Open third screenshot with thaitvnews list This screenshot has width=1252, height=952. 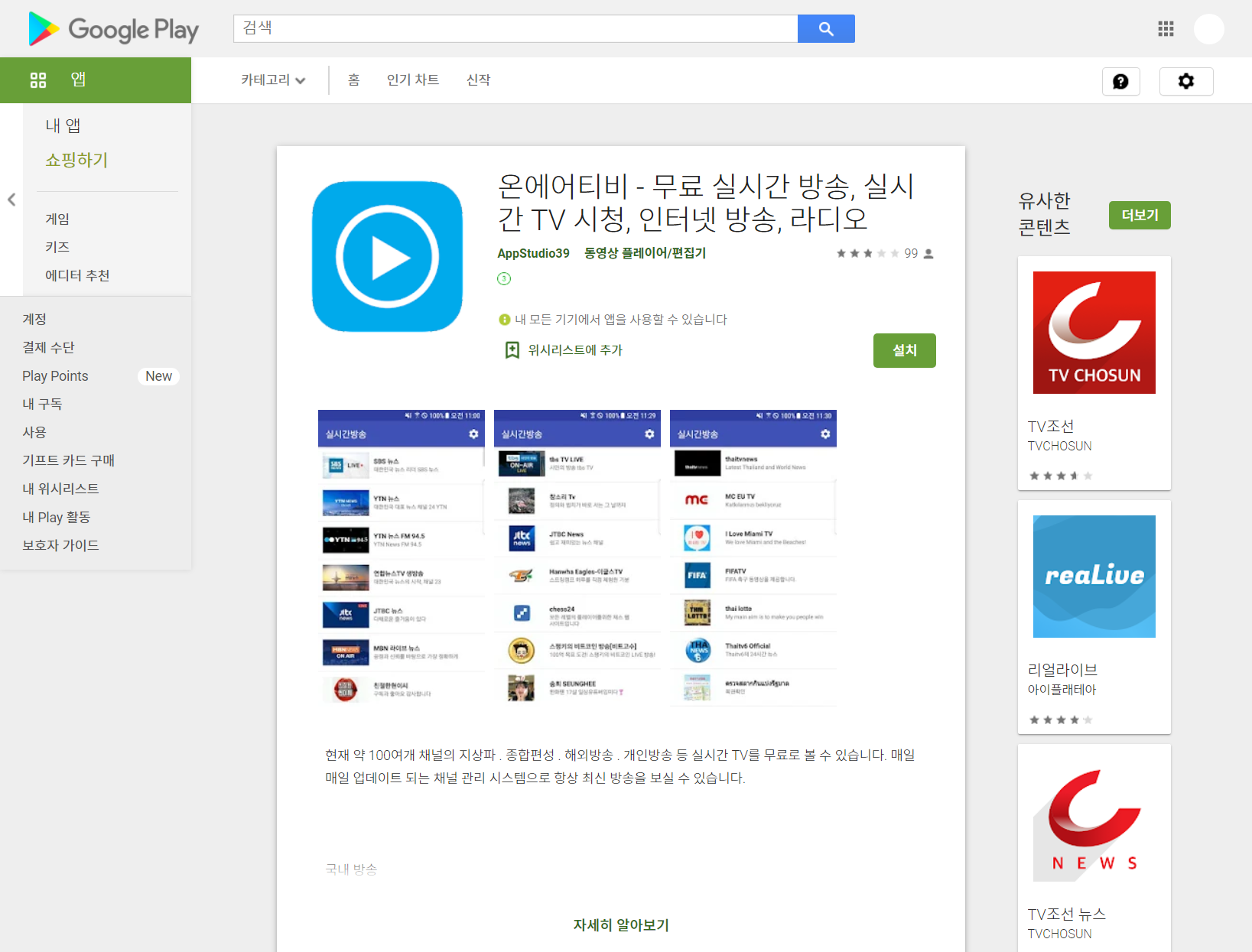(753, 558)
